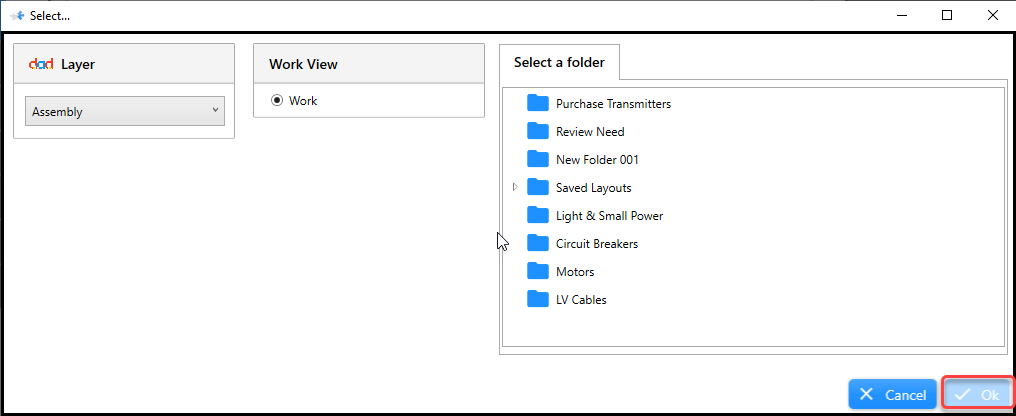Viewport: 1016px width, 416px height.
Task: Switch to the Select a folder tab
Action: click(x=559, y=62)
